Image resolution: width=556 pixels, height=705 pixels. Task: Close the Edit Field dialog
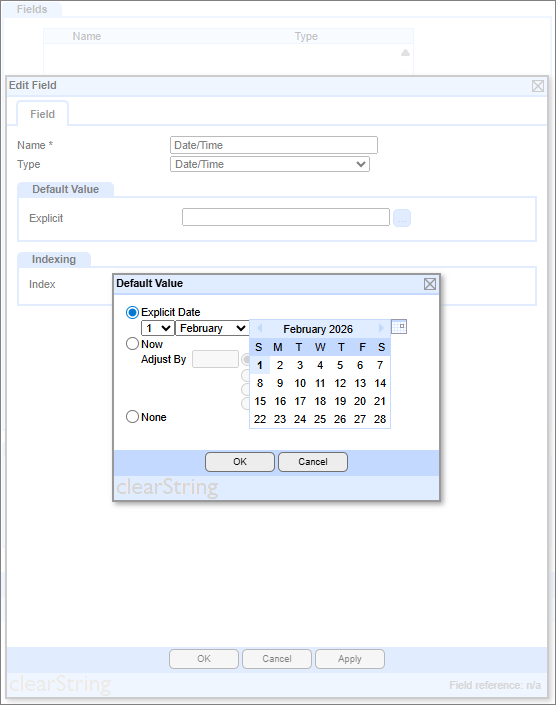(538, 86)
